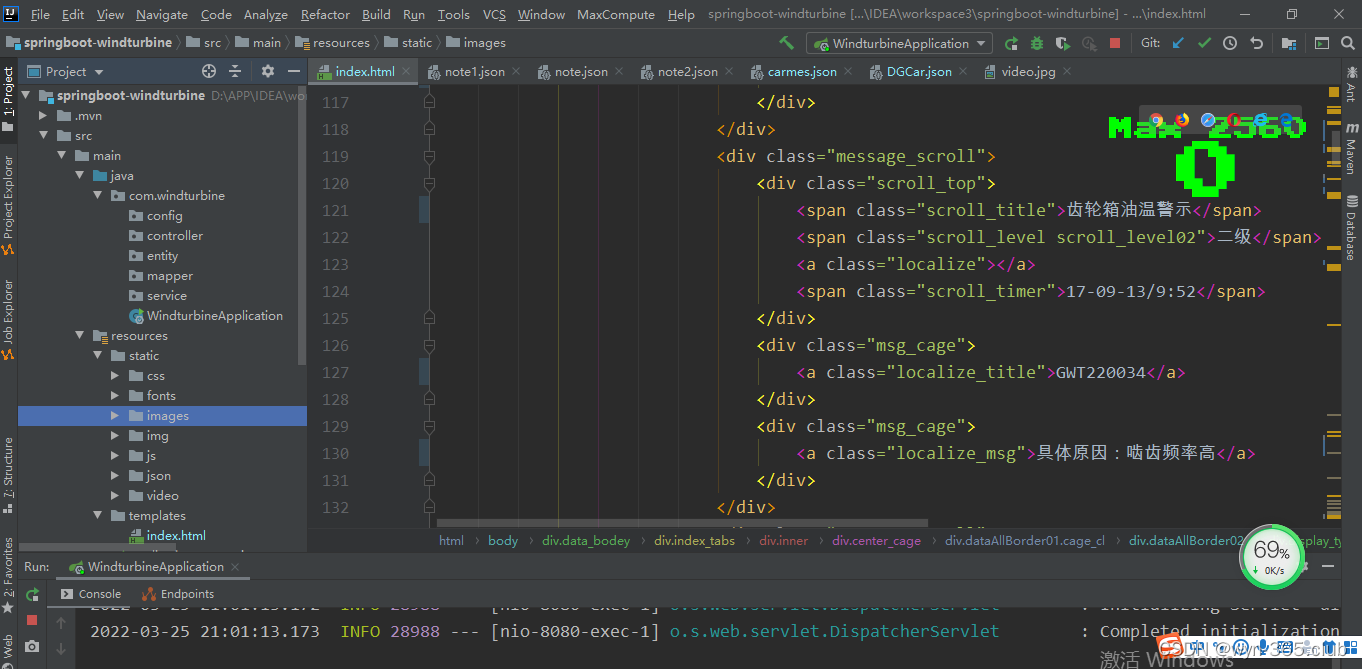Click the Search Everywhere magnifier
Screen dimensions: 1362x669
click(1347, 43)
